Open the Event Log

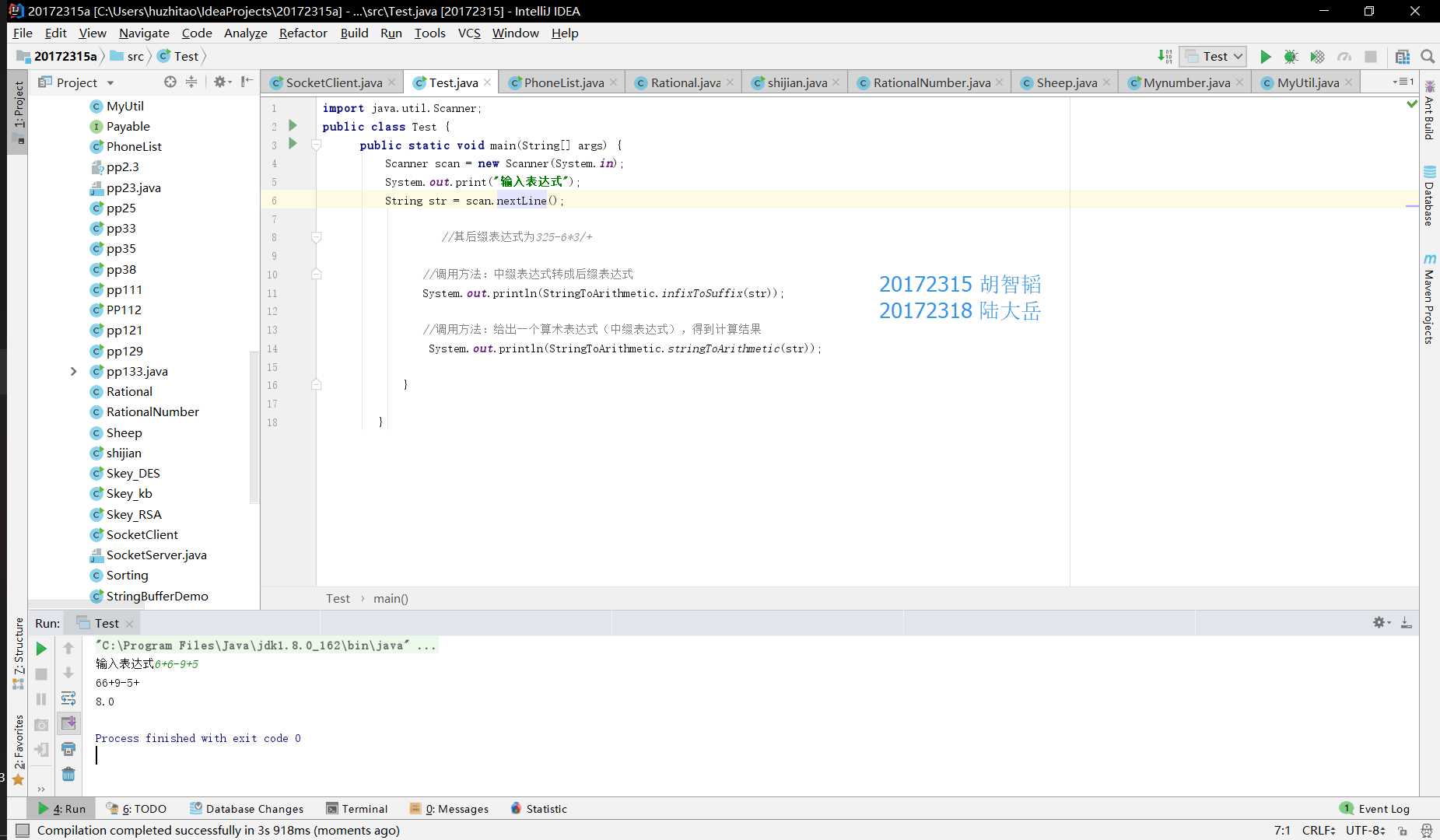pos(1375,809)
